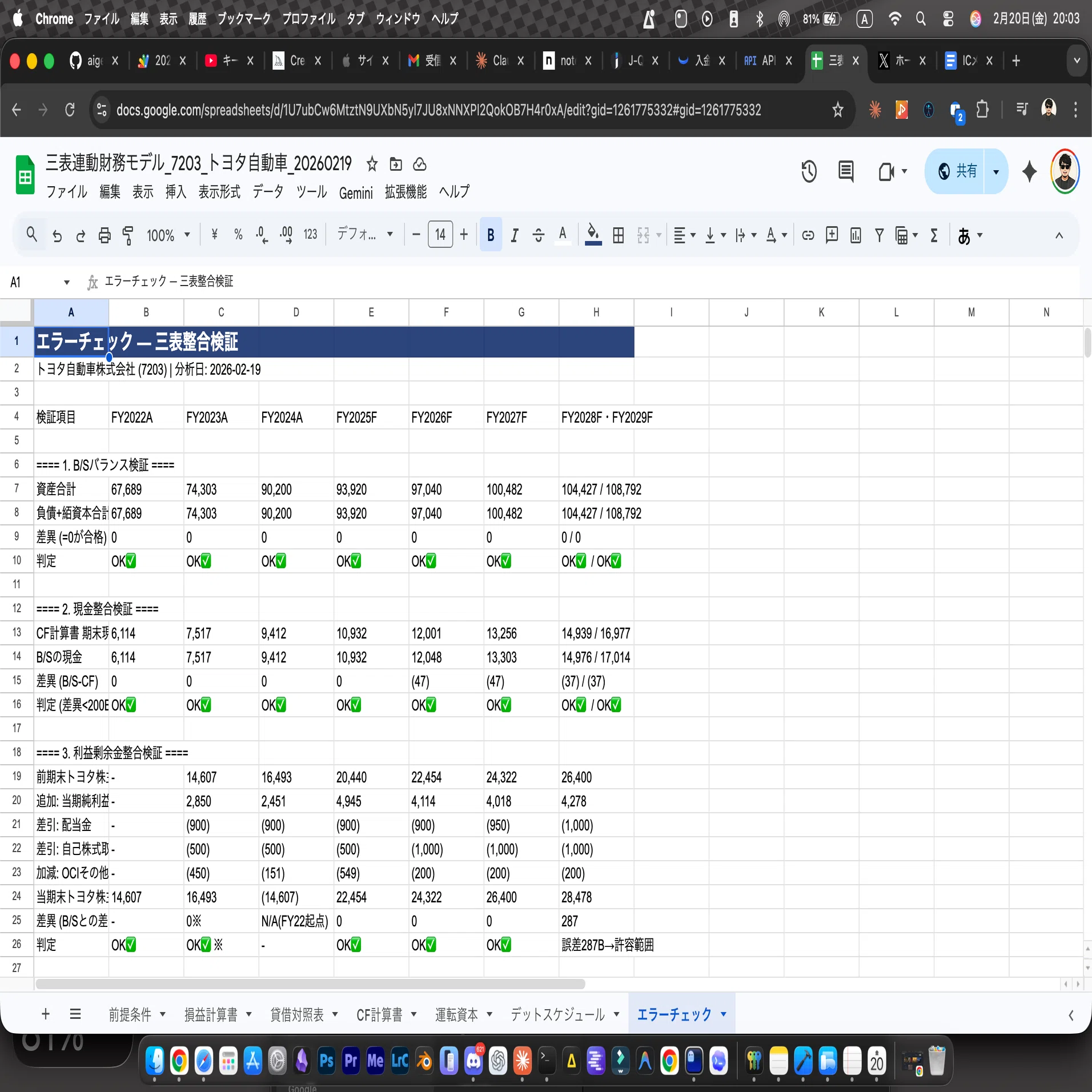The width and height of the screenshot is (1092, 1092).
Task: Toggle bold formatting
Action: [x=491, y=235]
